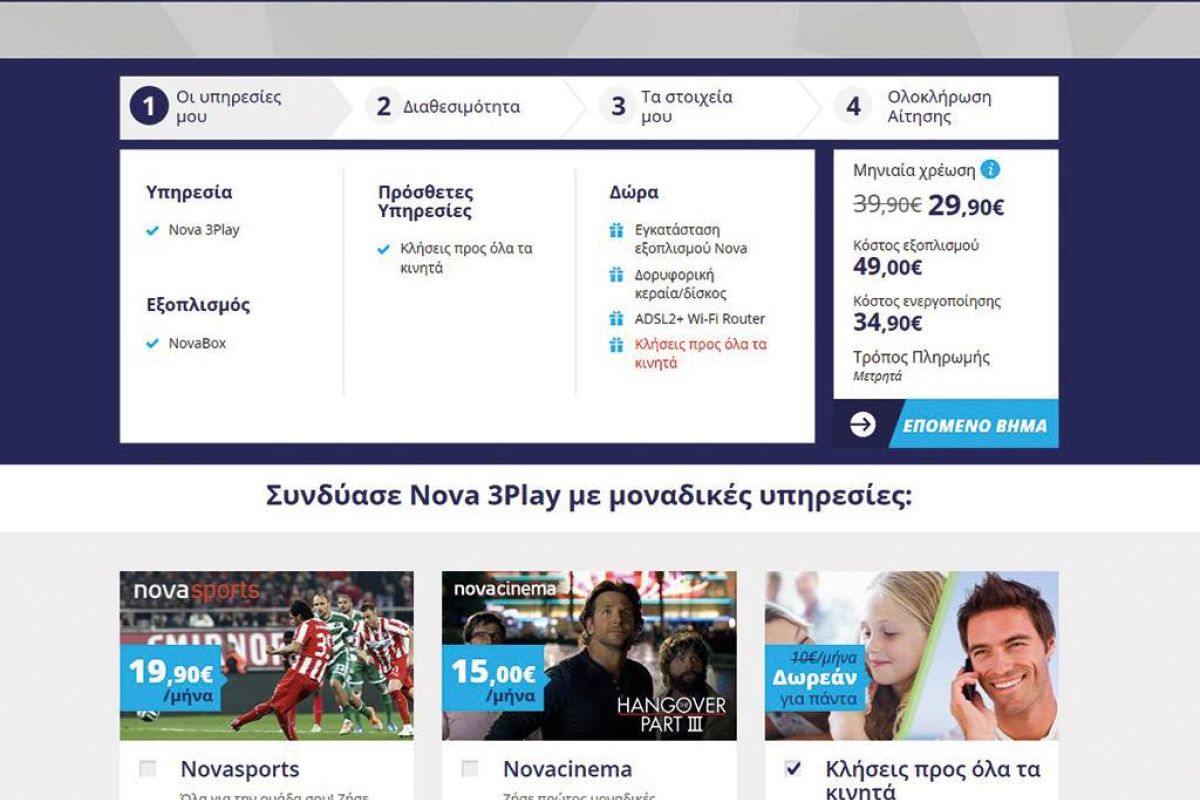Click the gift icon beside red Κλήσεις text
Image resolution: width=1200 pixels, height=800 pixels.
616,345
